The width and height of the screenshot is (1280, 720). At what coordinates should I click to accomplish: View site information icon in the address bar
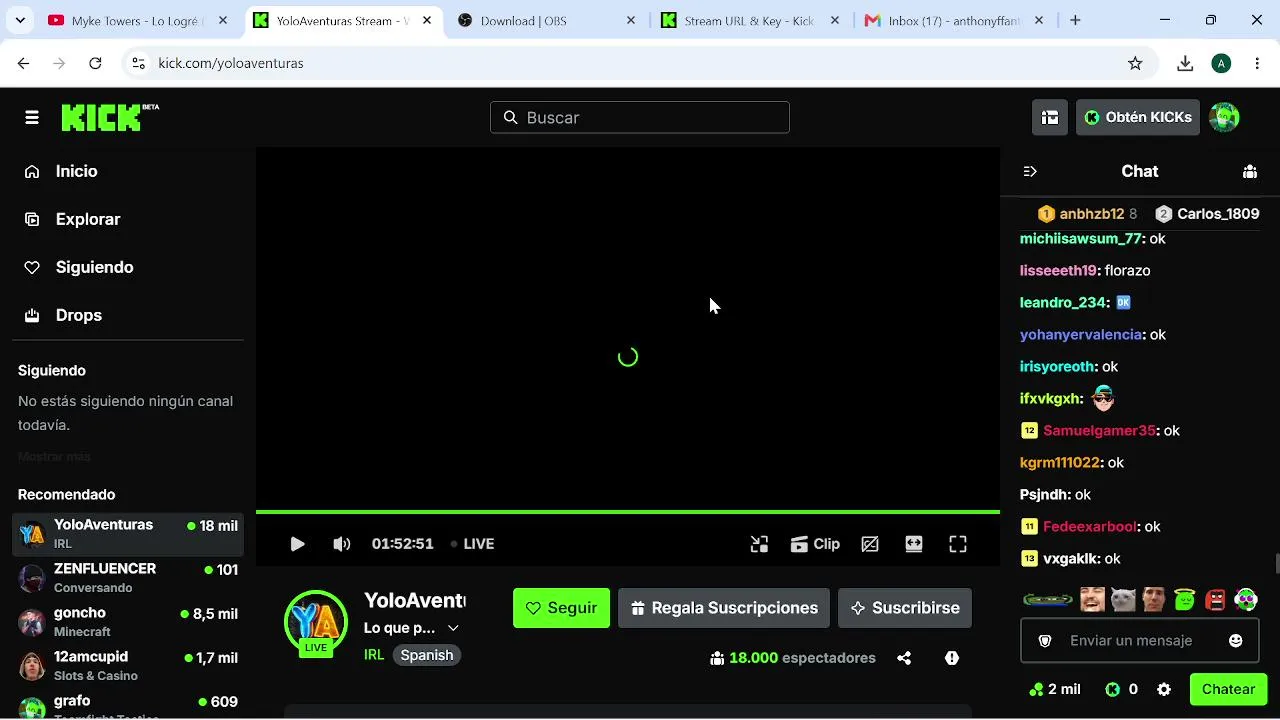[138, 63]
